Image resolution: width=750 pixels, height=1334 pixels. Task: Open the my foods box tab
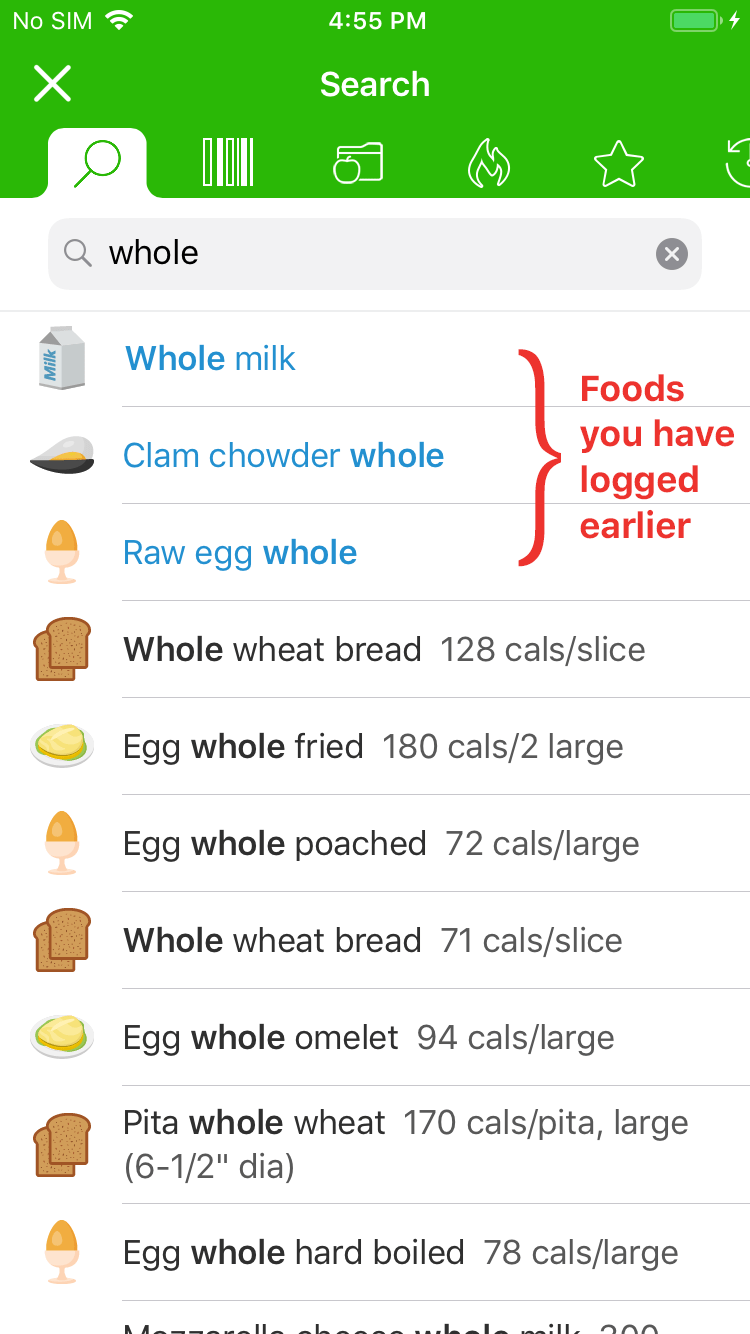(x=358, y=163)
